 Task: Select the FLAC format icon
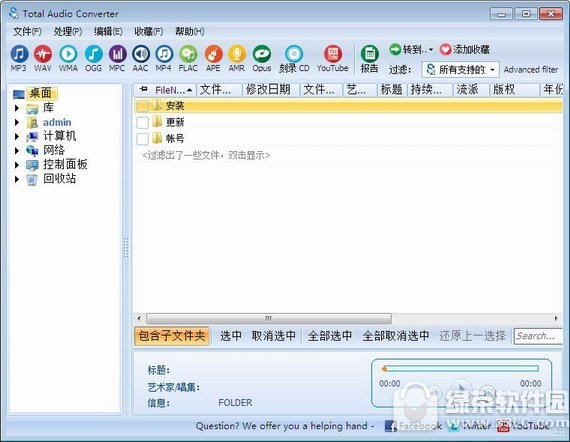tap(188, 58)
